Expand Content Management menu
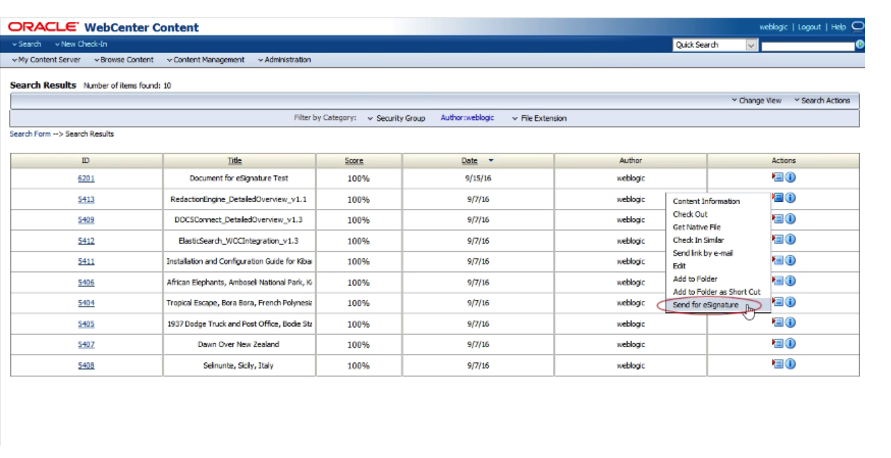Screen dimensions: 891x458 click(x=206, y=60)
